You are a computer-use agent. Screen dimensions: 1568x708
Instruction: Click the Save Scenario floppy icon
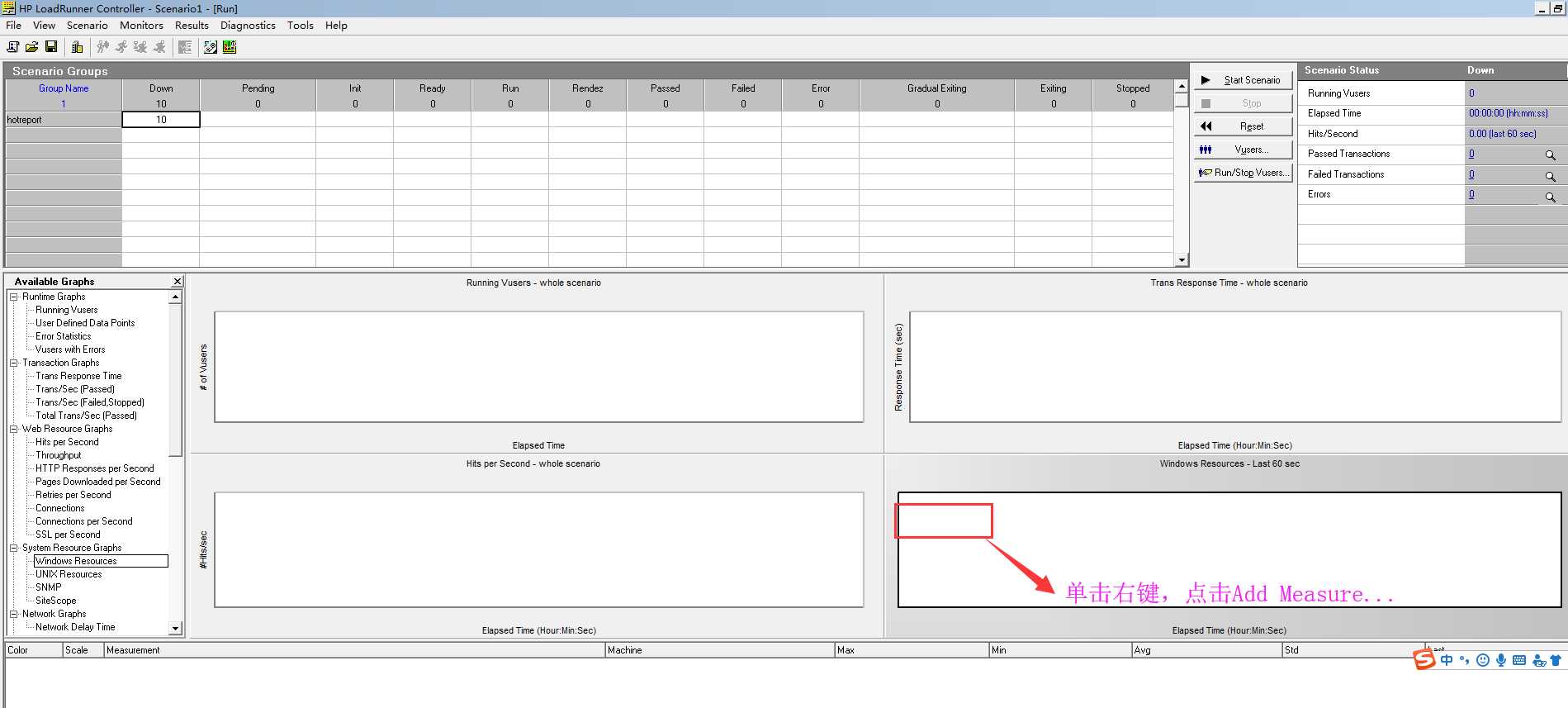[x=51, y=47]
